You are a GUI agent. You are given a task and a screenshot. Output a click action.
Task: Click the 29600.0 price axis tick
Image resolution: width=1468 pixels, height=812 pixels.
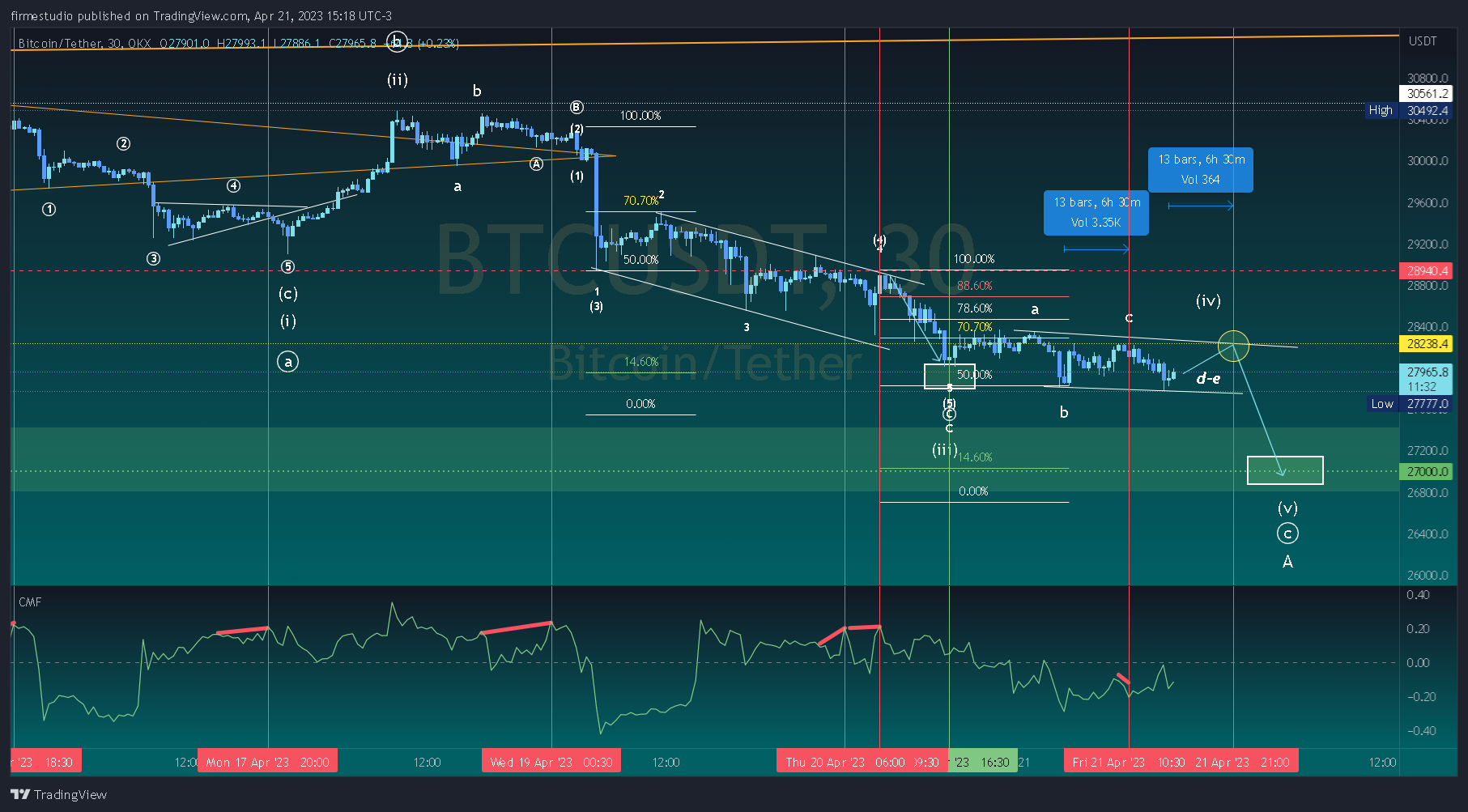(1427, 202)
